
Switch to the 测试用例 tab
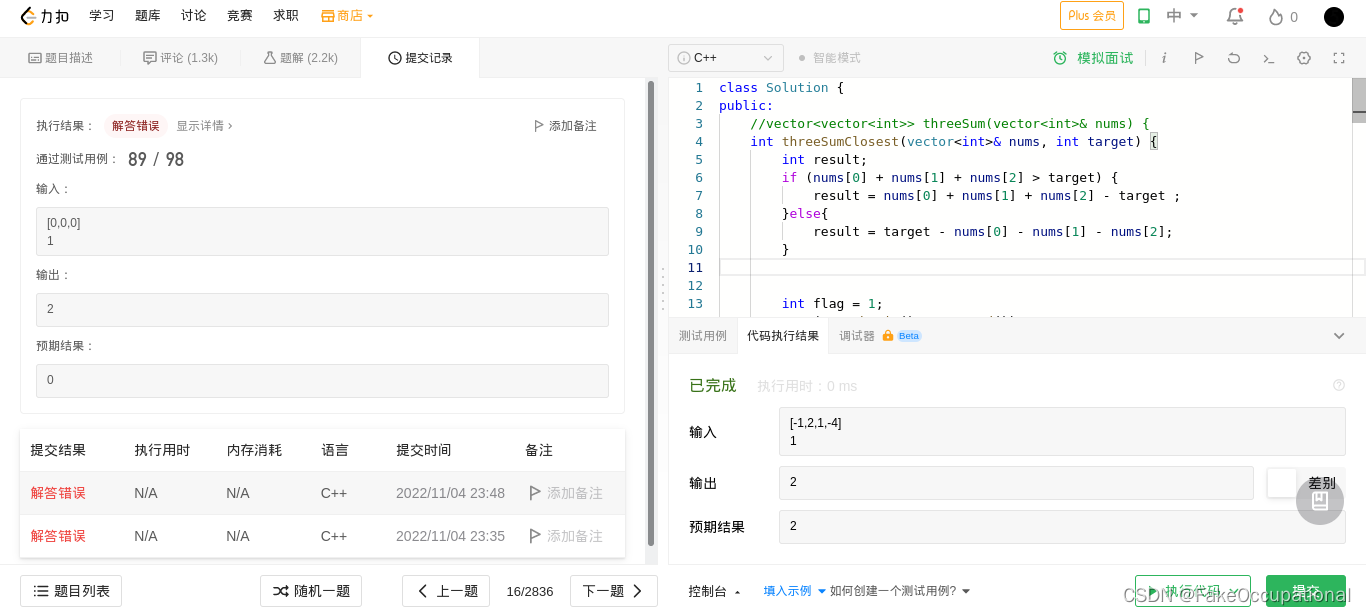[703, 336]
